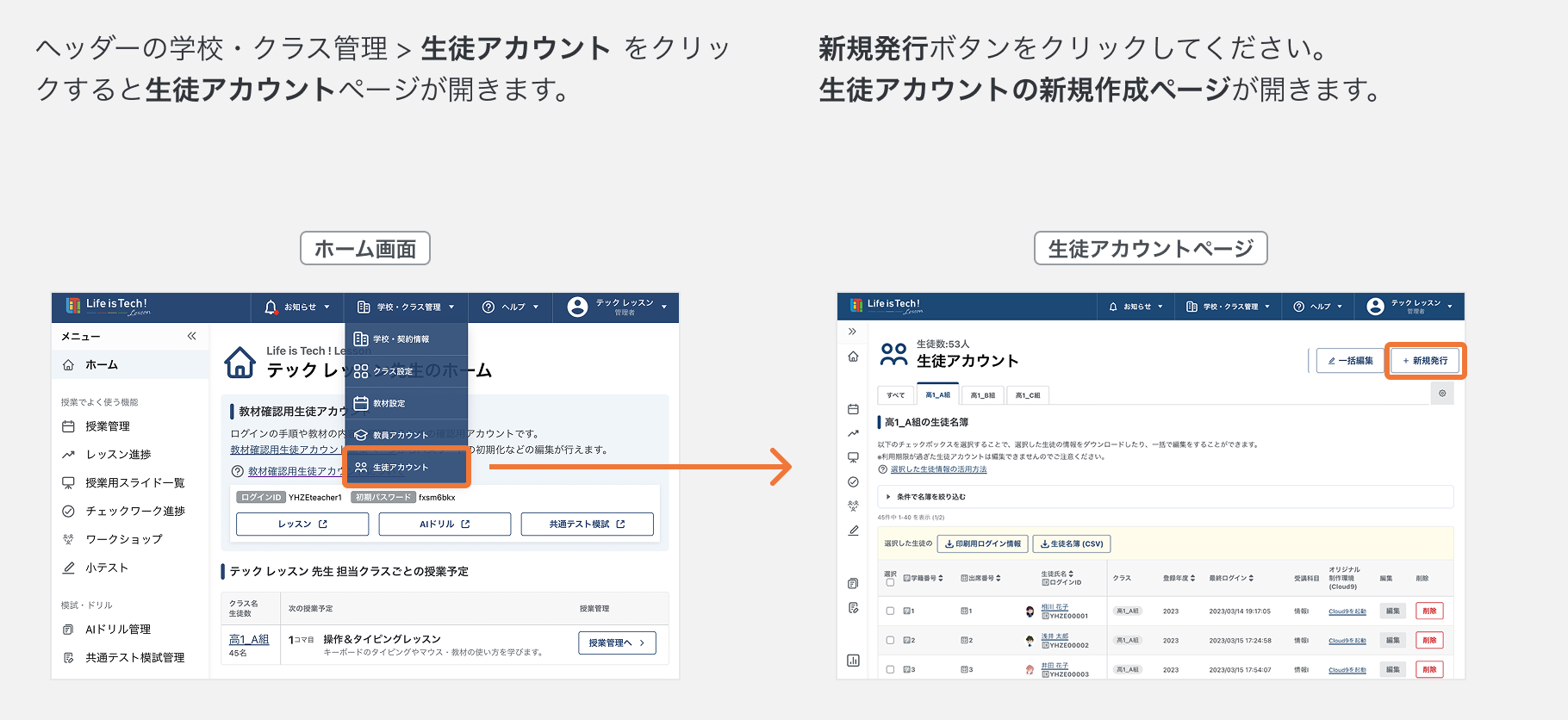Click the 一括編集 button

coord(1350,361)
